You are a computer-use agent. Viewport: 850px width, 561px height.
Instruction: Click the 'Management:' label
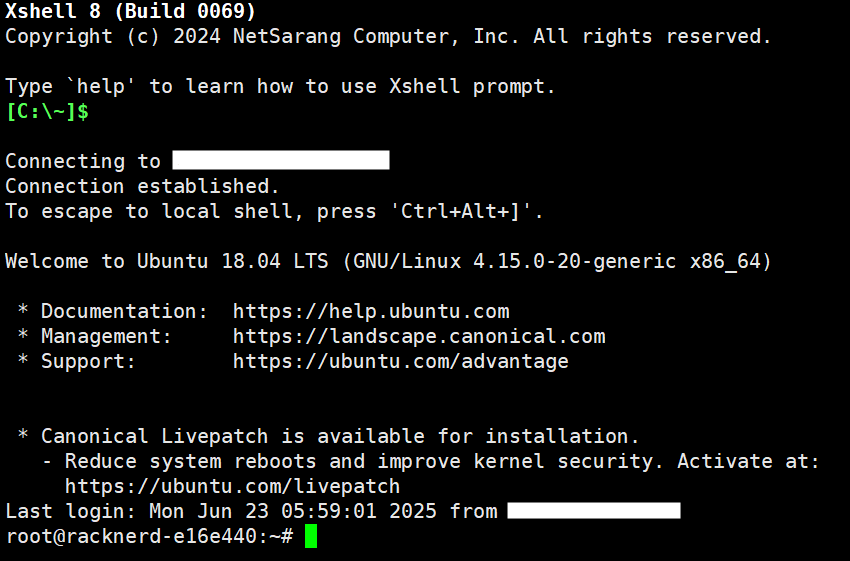coord(106,337)
